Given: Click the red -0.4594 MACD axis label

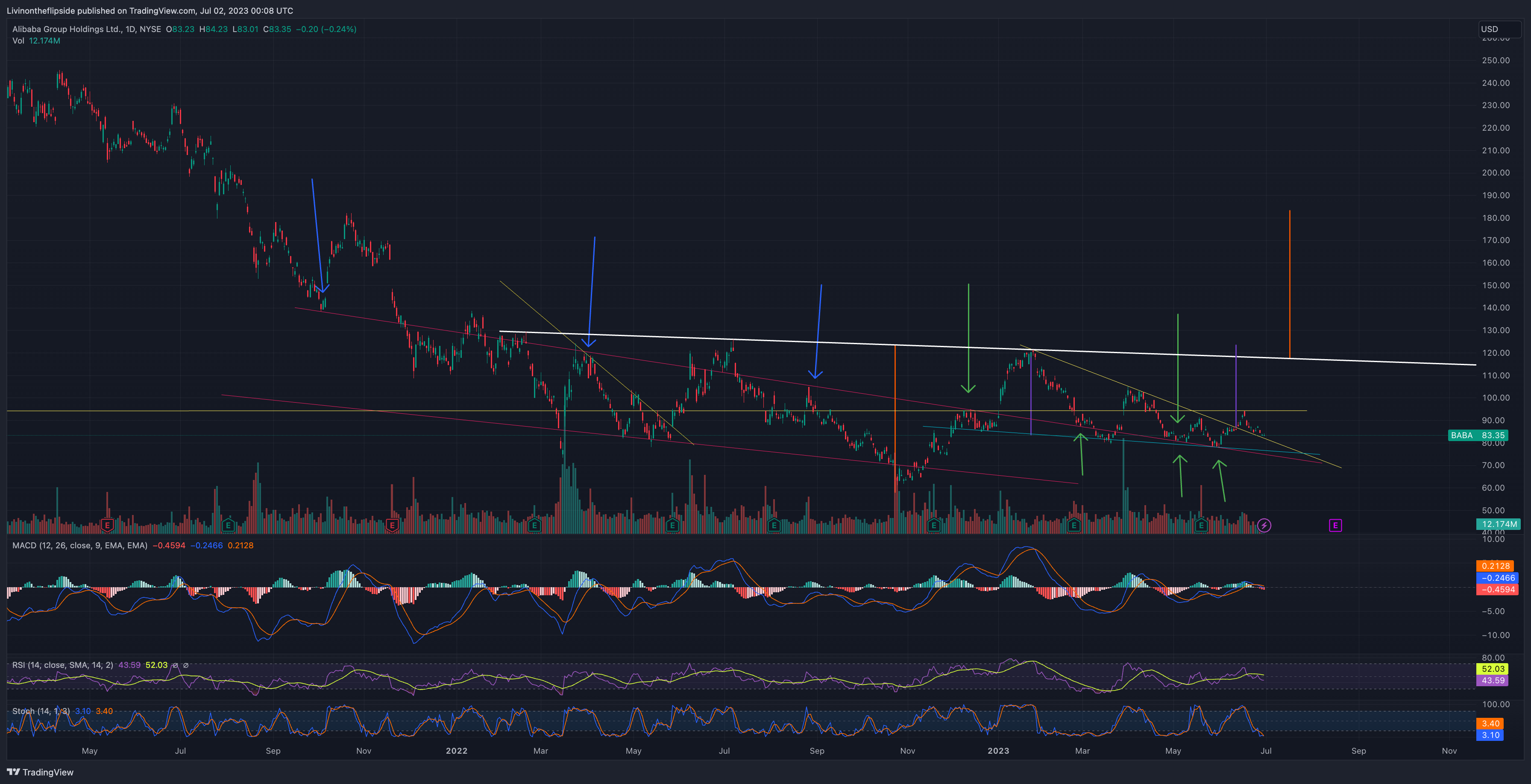Looking at the screenshot, I should point(1498,589).
